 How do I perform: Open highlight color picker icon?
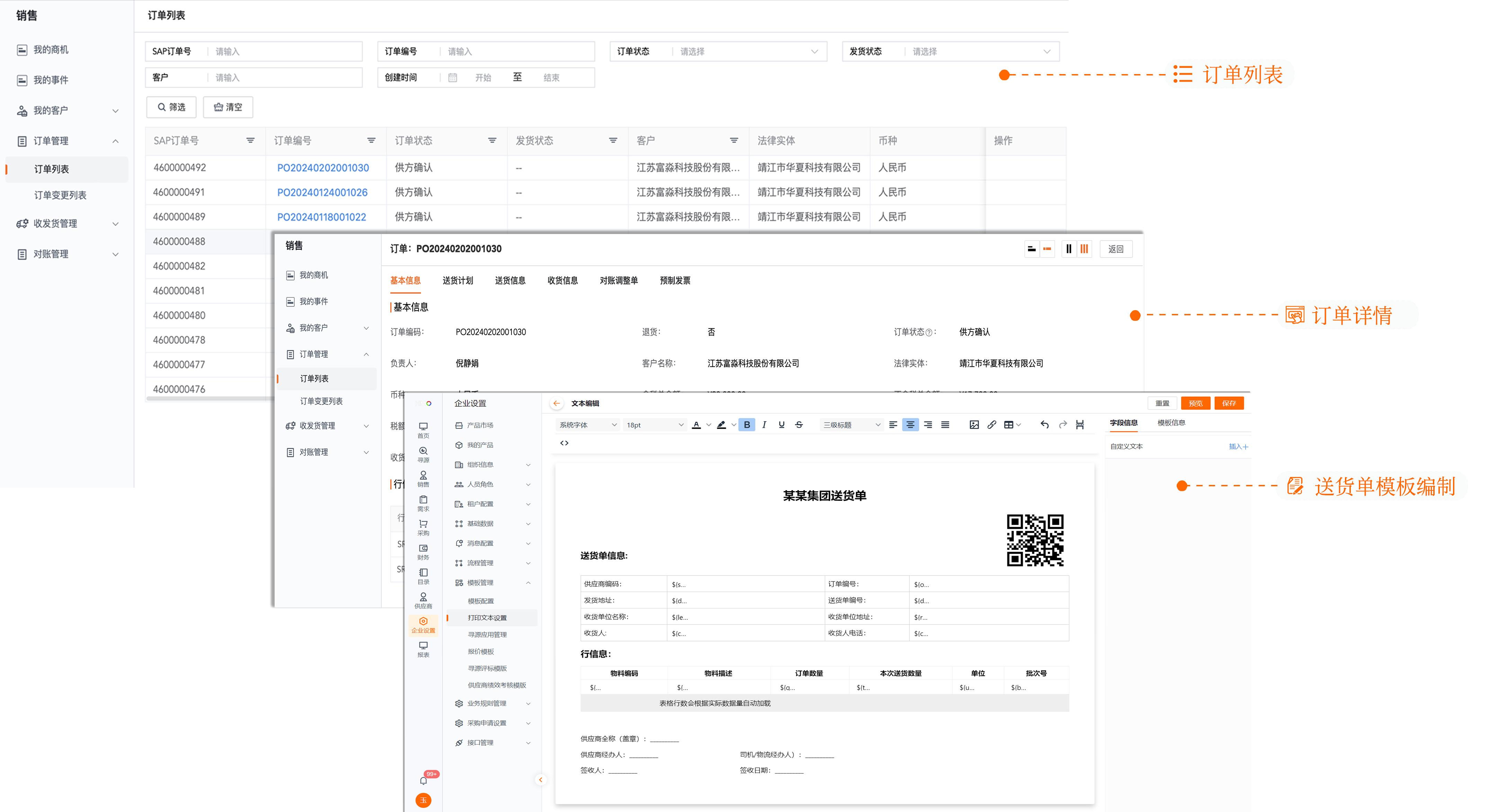[x=721, y=425]
